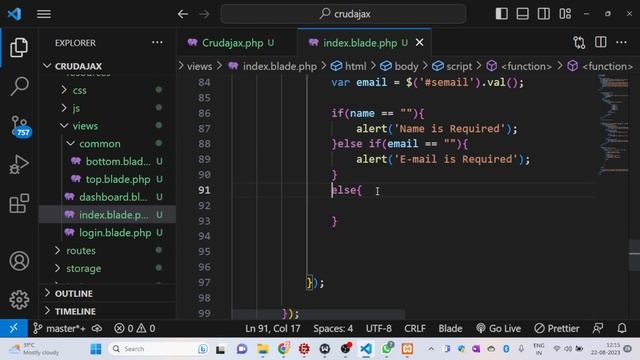Go back with the left arrow
Screen dimensions: 640x360
pyautogui.click(x=182, y=14)
